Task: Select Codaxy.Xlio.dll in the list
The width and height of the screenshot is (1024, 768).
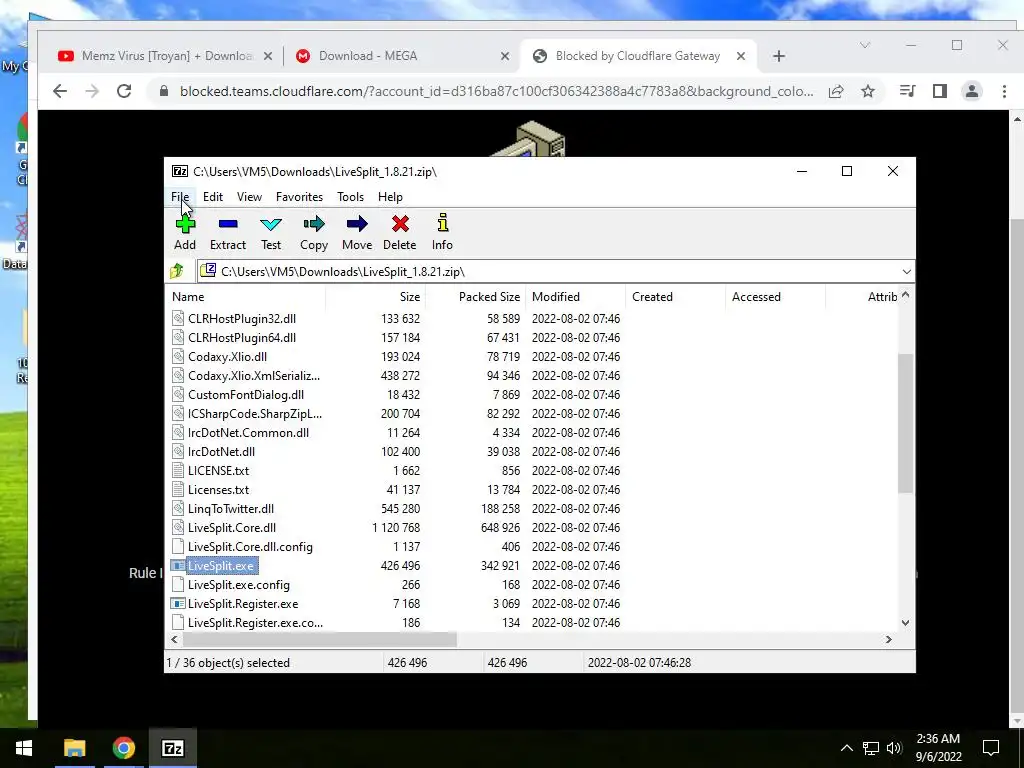Action: (227, 357)
